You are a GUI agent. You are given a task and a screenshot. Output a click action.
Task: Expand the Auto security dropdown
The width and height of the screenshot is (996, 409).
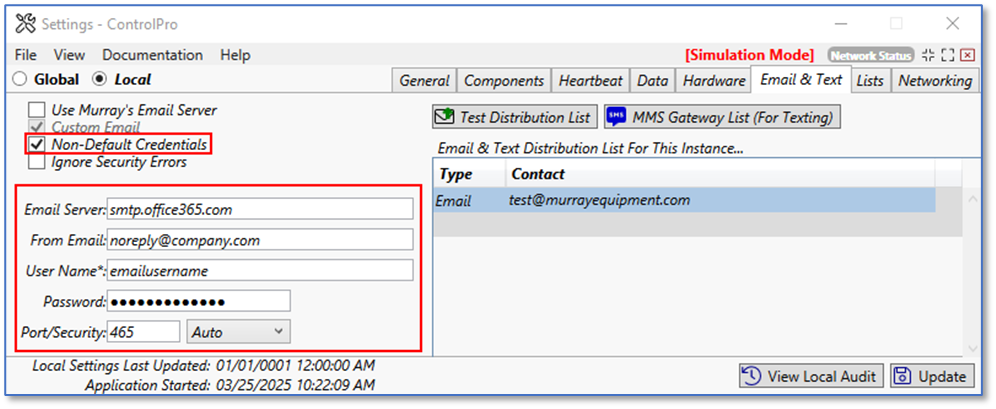tap(238, 330)
